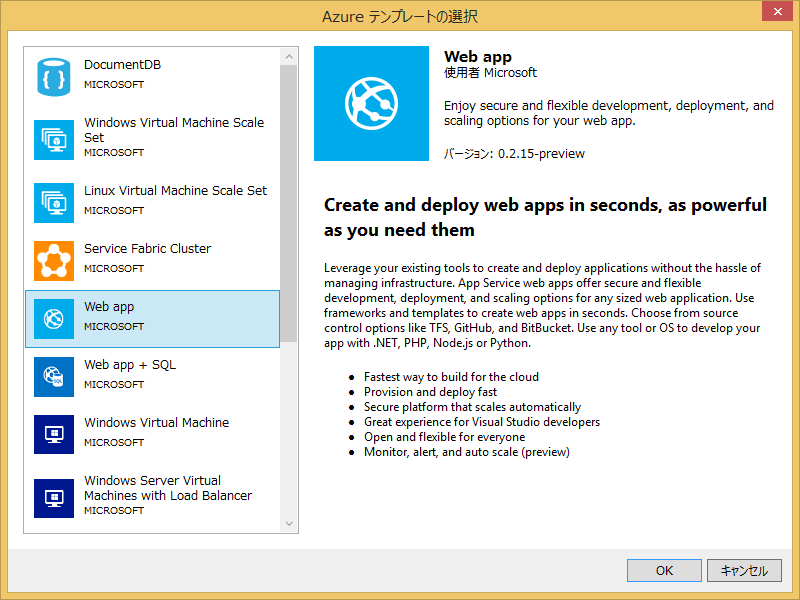Viewport: 800px width, 600px height.
Task: Click the Windows Virtual Machine monitor icon
Action: click(54, 435)
